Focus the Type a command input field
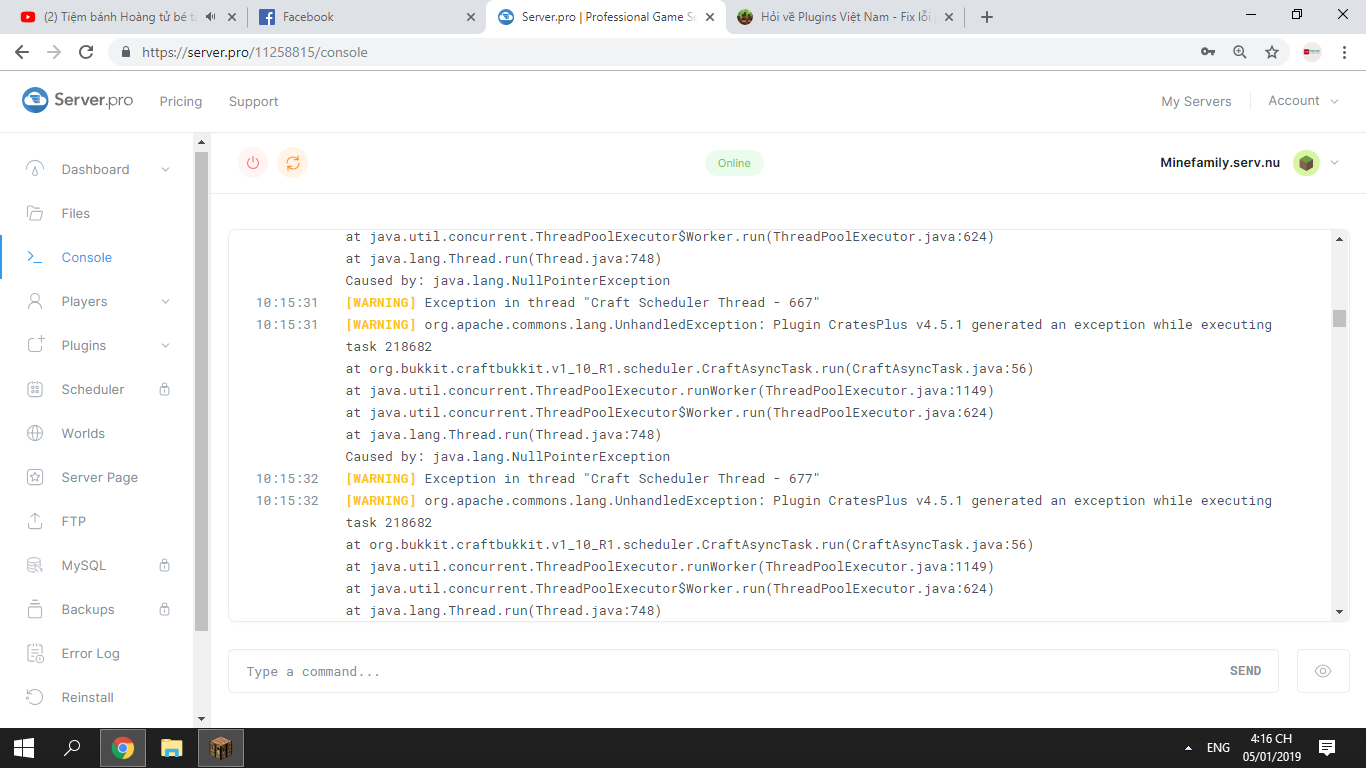Image resolution: width=1366 pixels, height=768 pixels. click(720, 671)
